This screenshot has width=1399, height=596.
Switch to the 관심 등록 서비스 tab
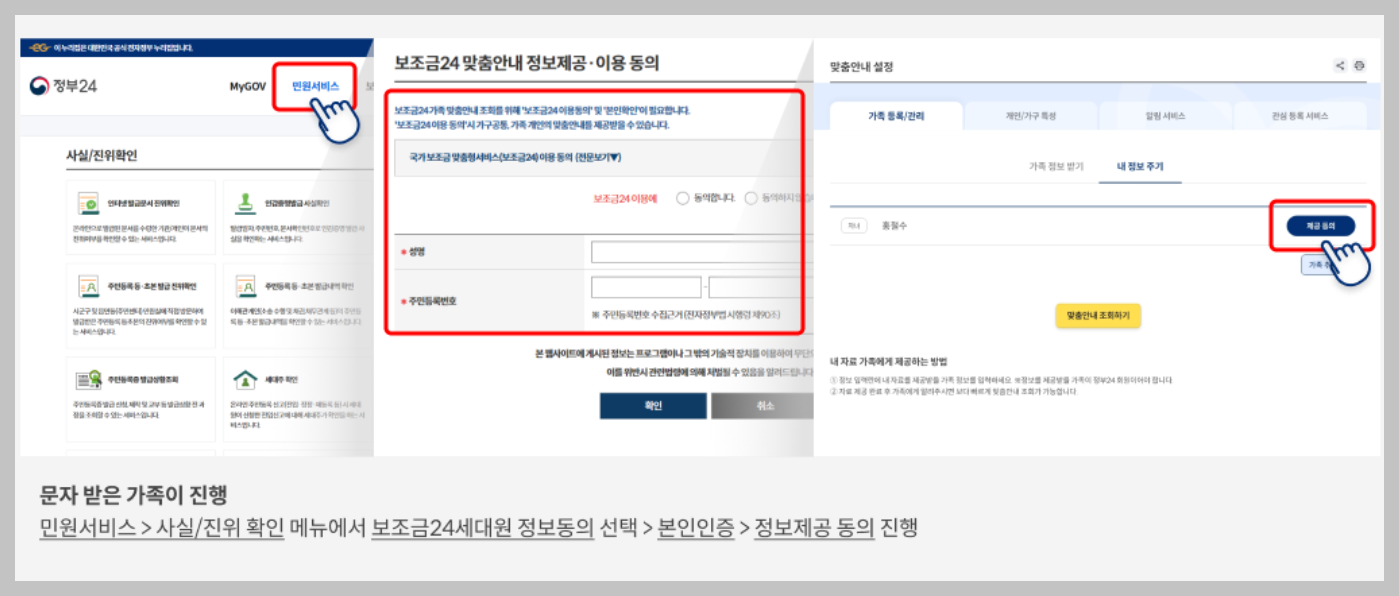pyautogui.click(x=1300, y=116)
